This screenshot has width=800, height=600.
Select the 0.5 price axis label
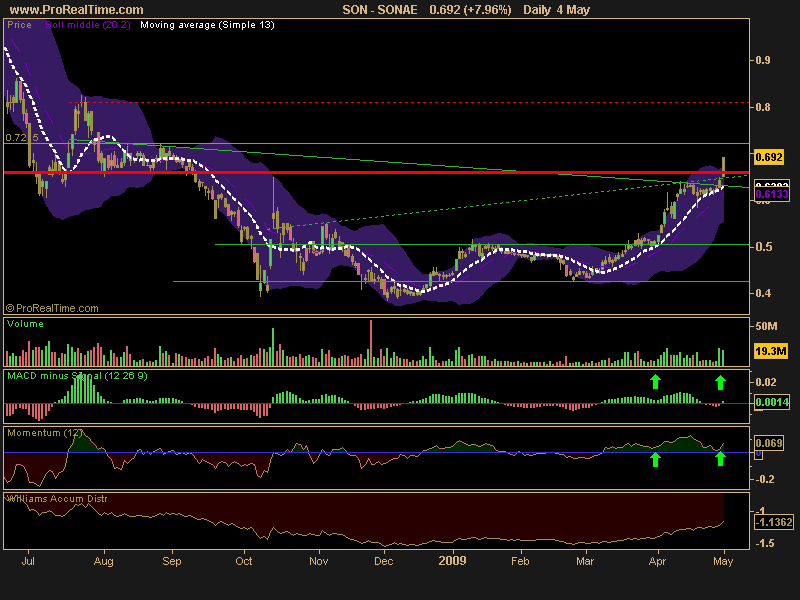[763, 247]
